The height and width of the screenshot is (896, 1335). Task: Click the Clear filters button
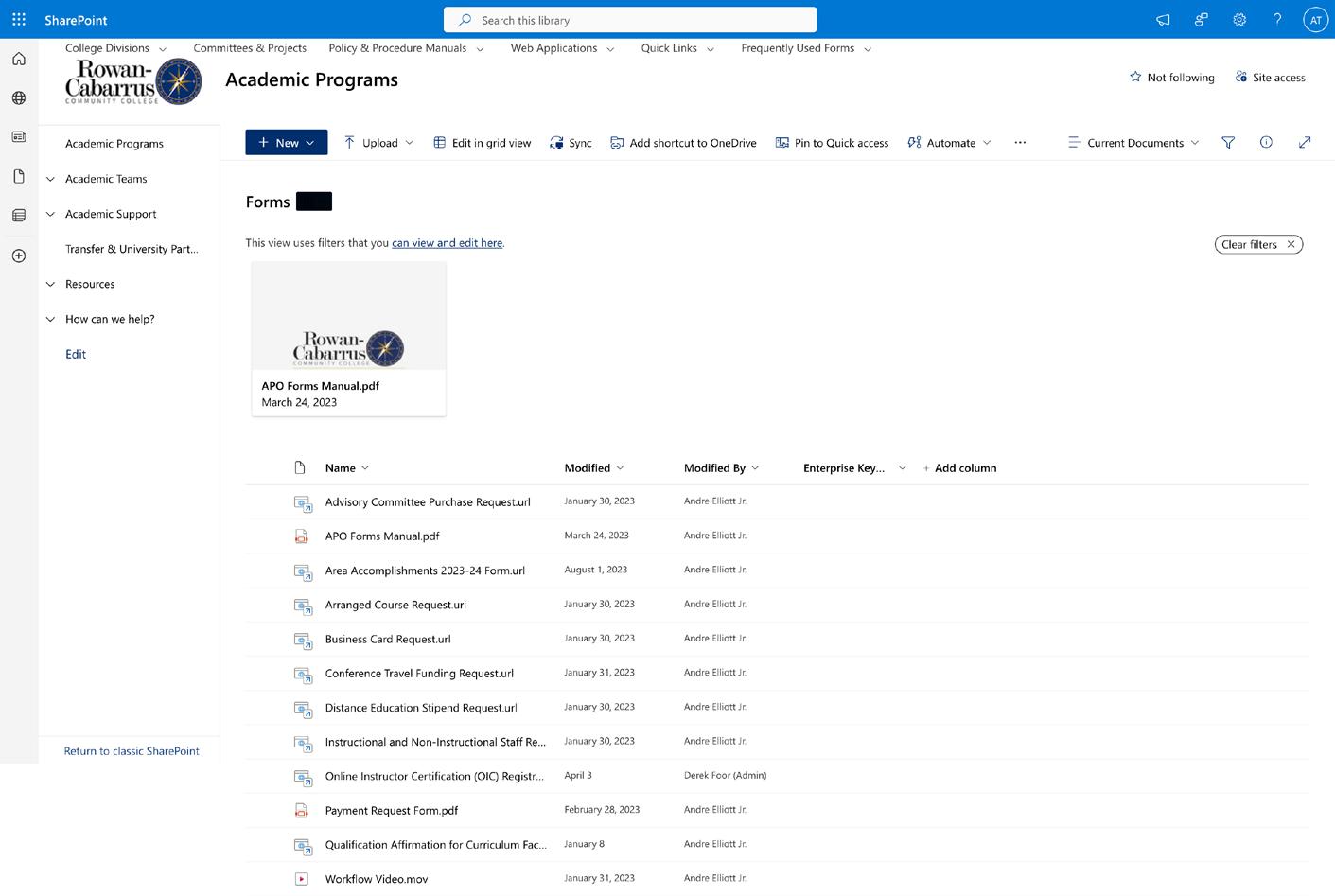(1258, 244)
